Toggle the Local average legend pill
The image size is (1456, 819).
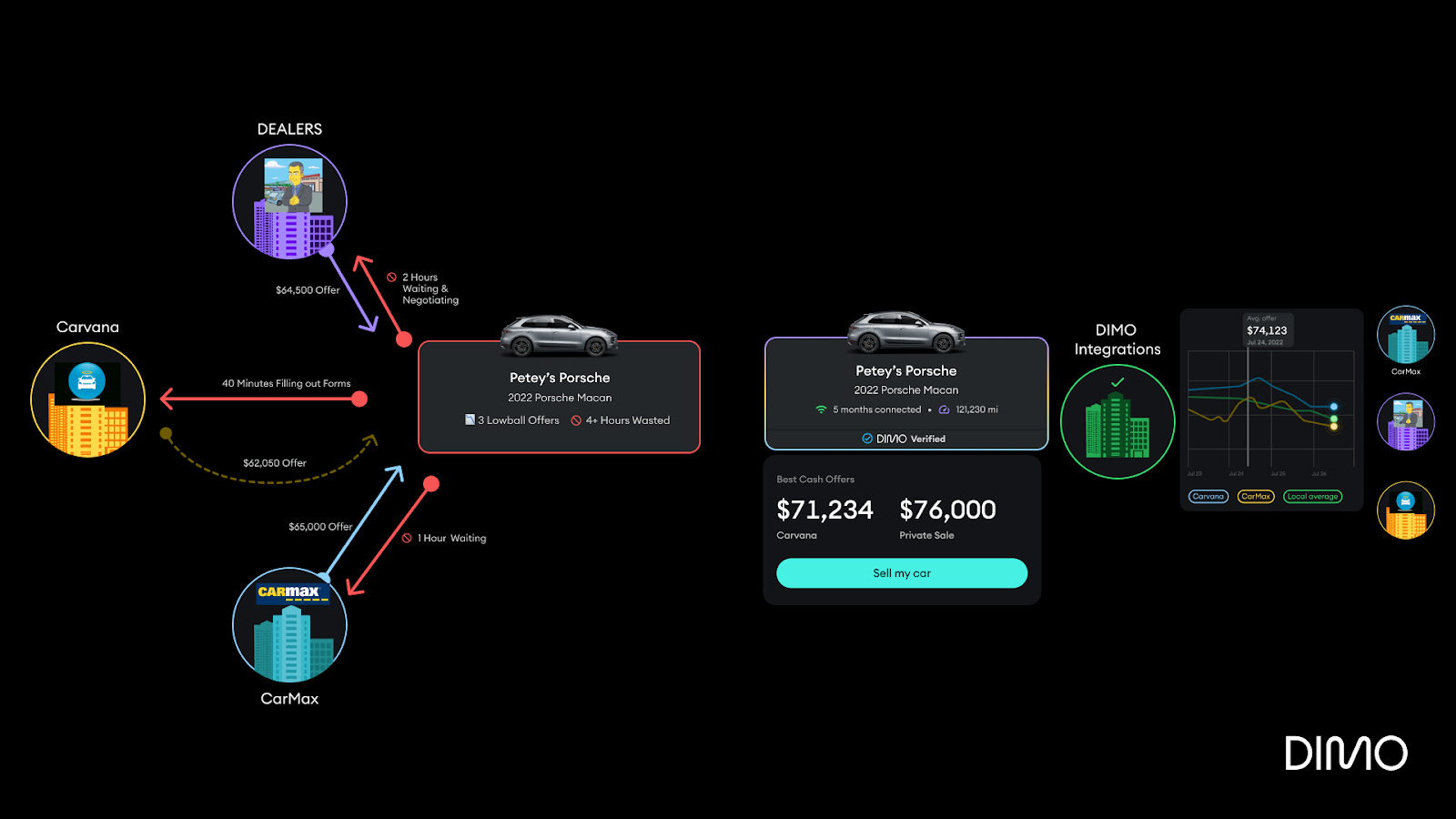click(1312, 496)
